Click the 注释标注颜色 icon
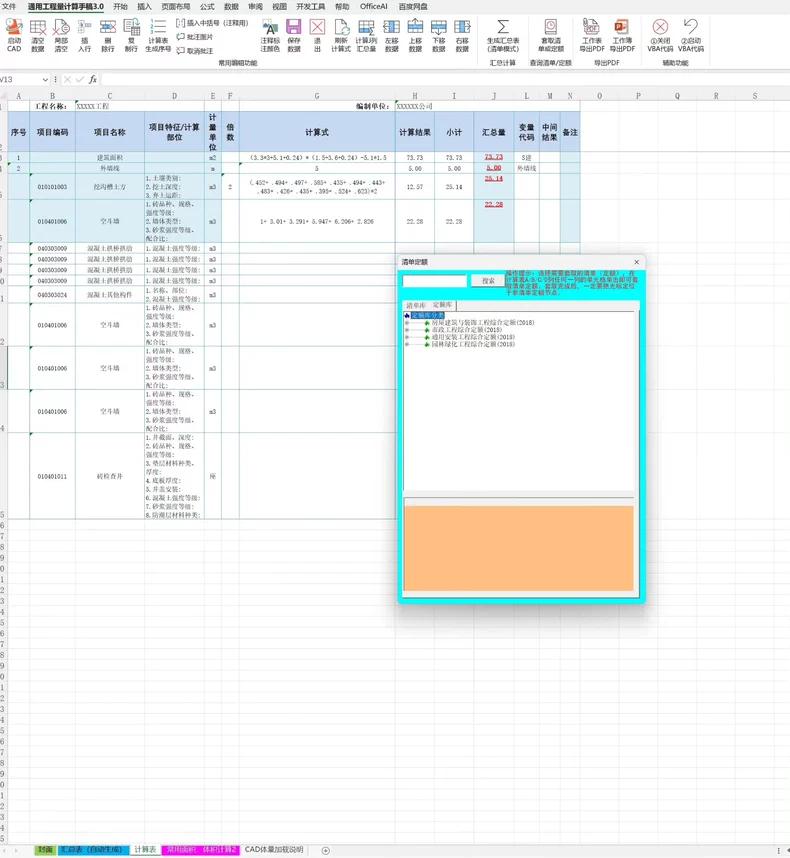Image resolution: width=790 pixels, height=858 pixels. pyautogui.click(x=270, y=34)
